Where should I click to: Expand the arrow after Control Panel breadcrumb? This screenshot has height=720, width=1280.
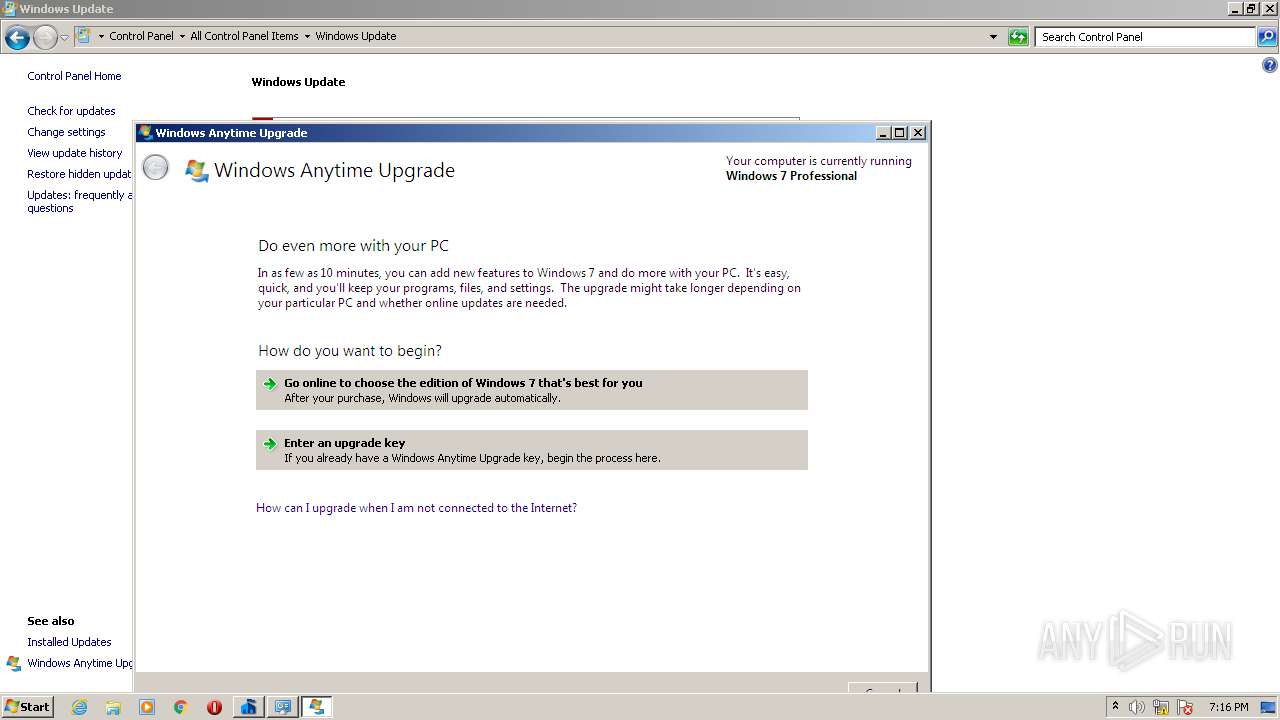(x=182, y=37)
